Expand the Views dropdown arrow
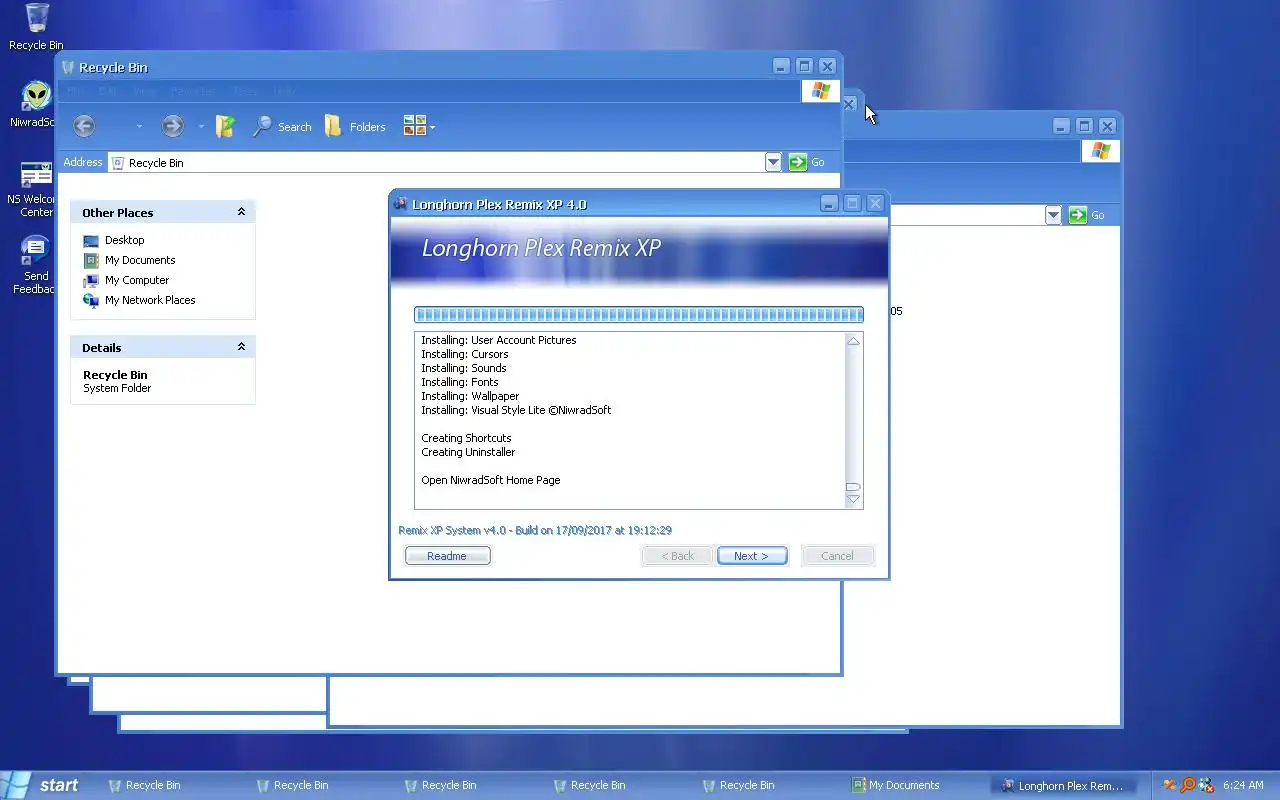Viewport: 1280px width, 800px height. click(432, 128)
